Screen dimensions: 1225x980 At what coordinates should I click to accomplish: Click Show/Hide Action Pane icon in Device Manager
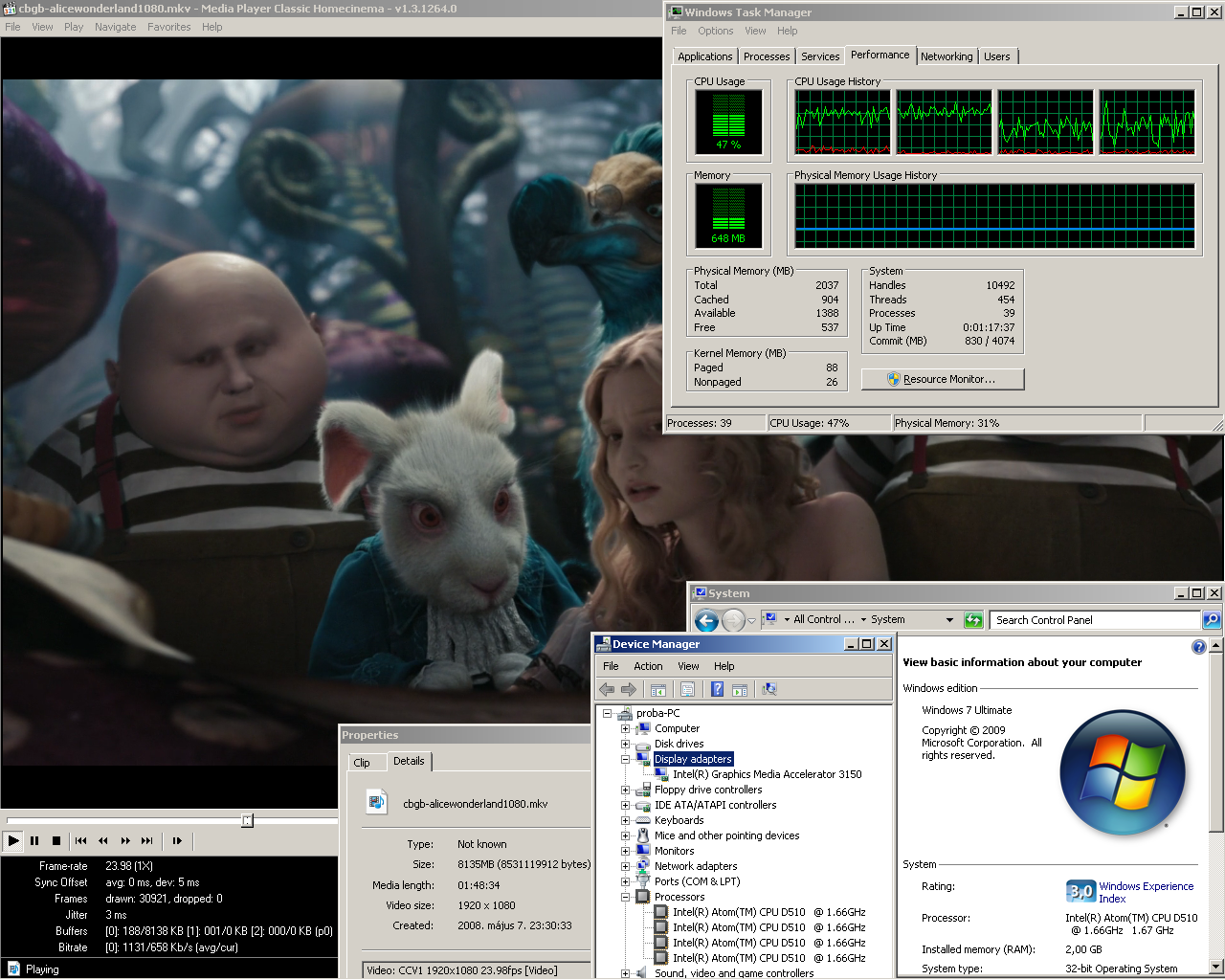tap(740, 689)
